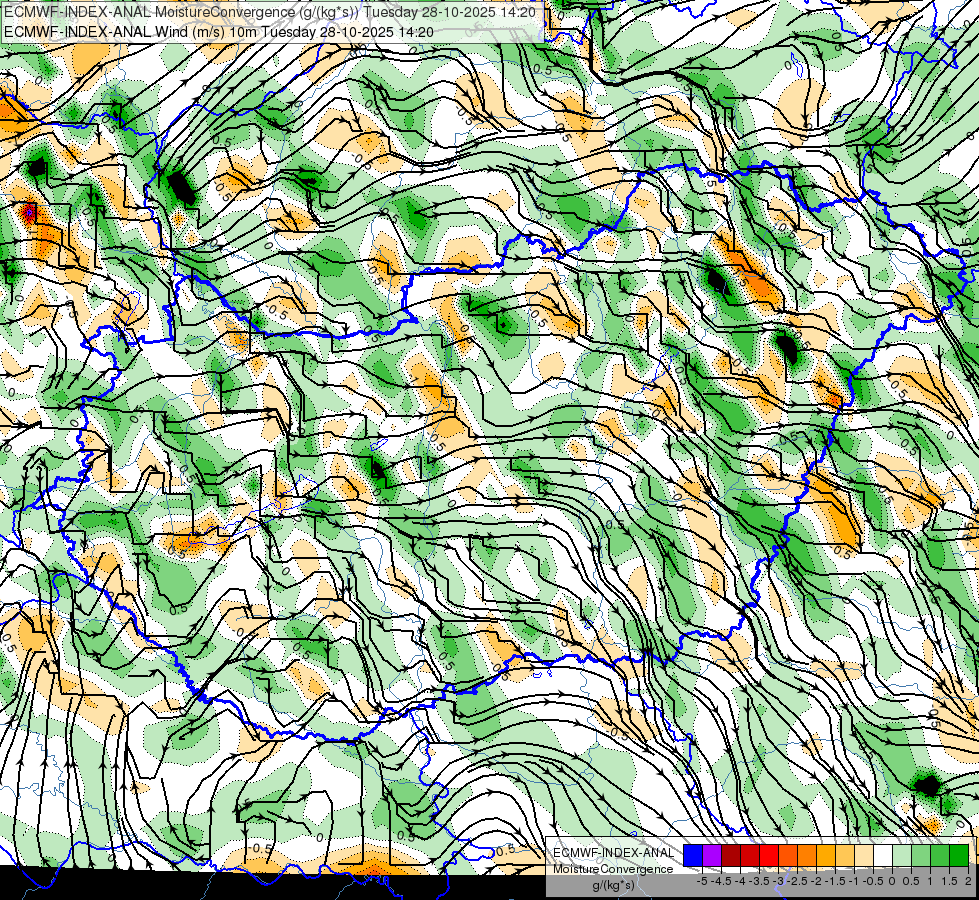Click the '-2.5' tick label on legend scale
The height and width of the screenshot is (900, 979).
tap(797, 881)
